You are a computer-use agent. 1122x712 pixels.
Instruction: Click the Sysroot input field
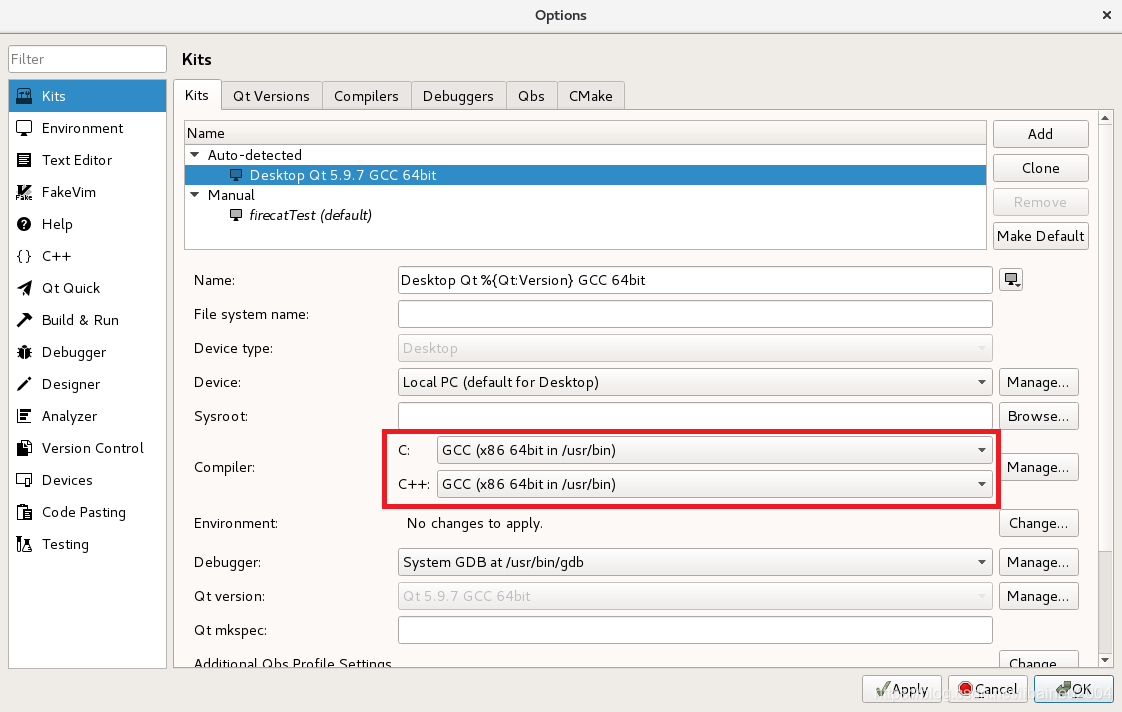(695, 416)
